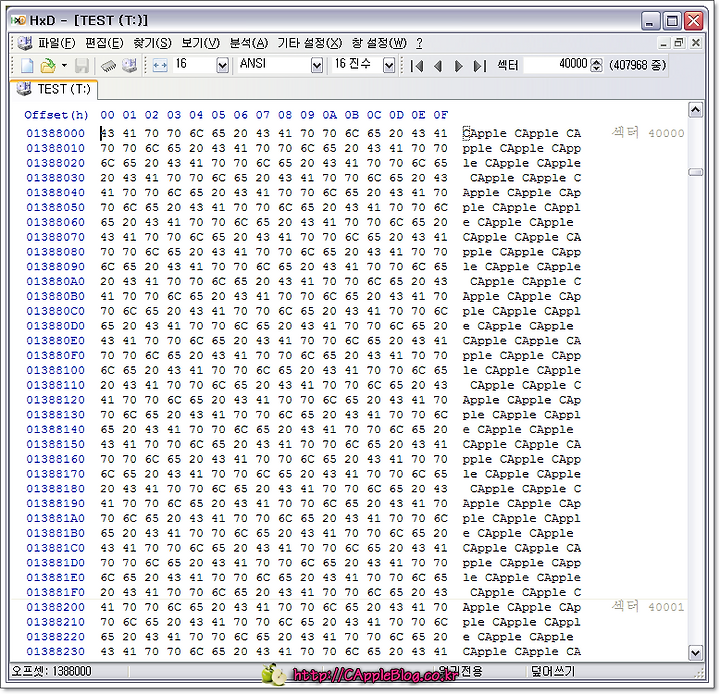Go to the previous sector
720x694 pixels.
click(x=438, y=66)
